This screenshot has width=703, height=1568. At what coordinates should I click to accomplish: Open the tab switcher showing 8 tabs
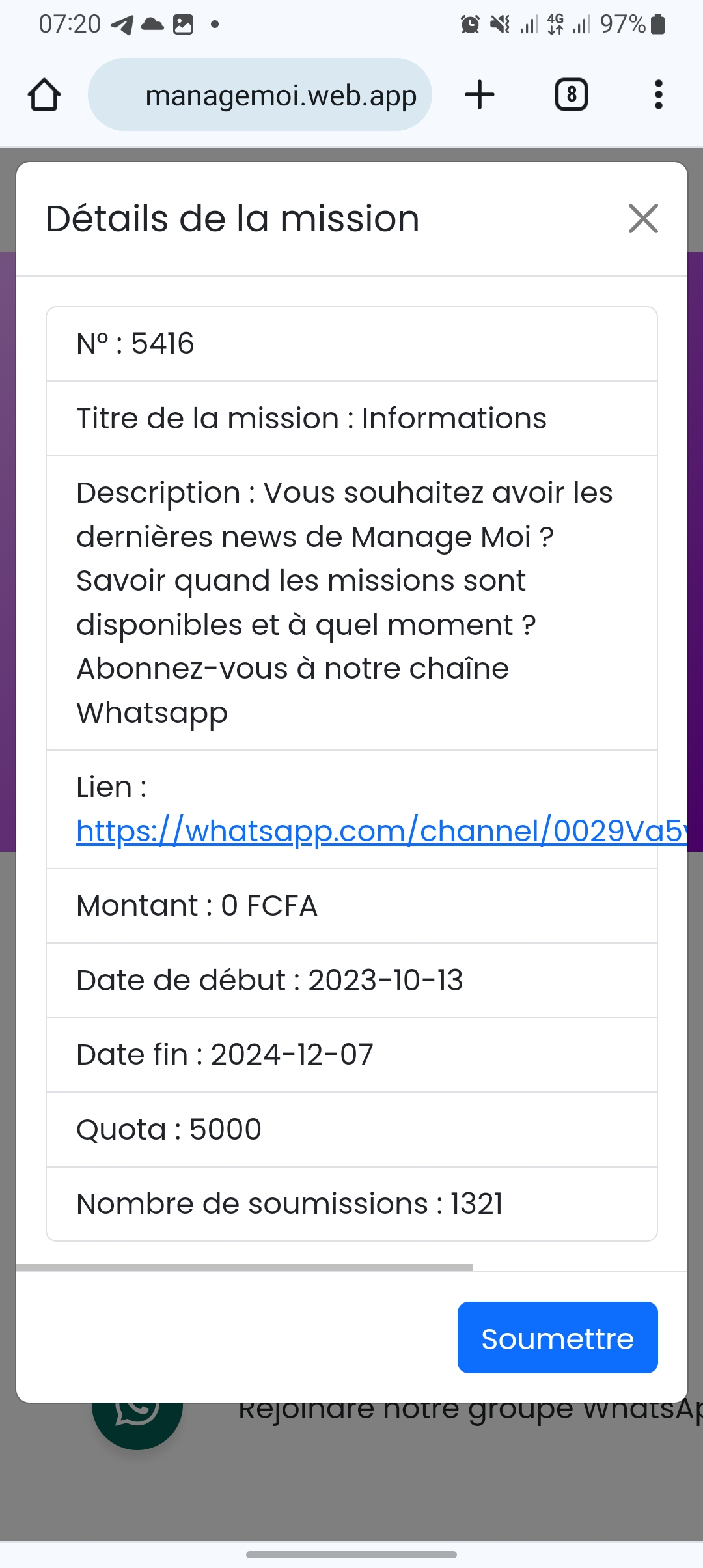(x=571, y=95)
